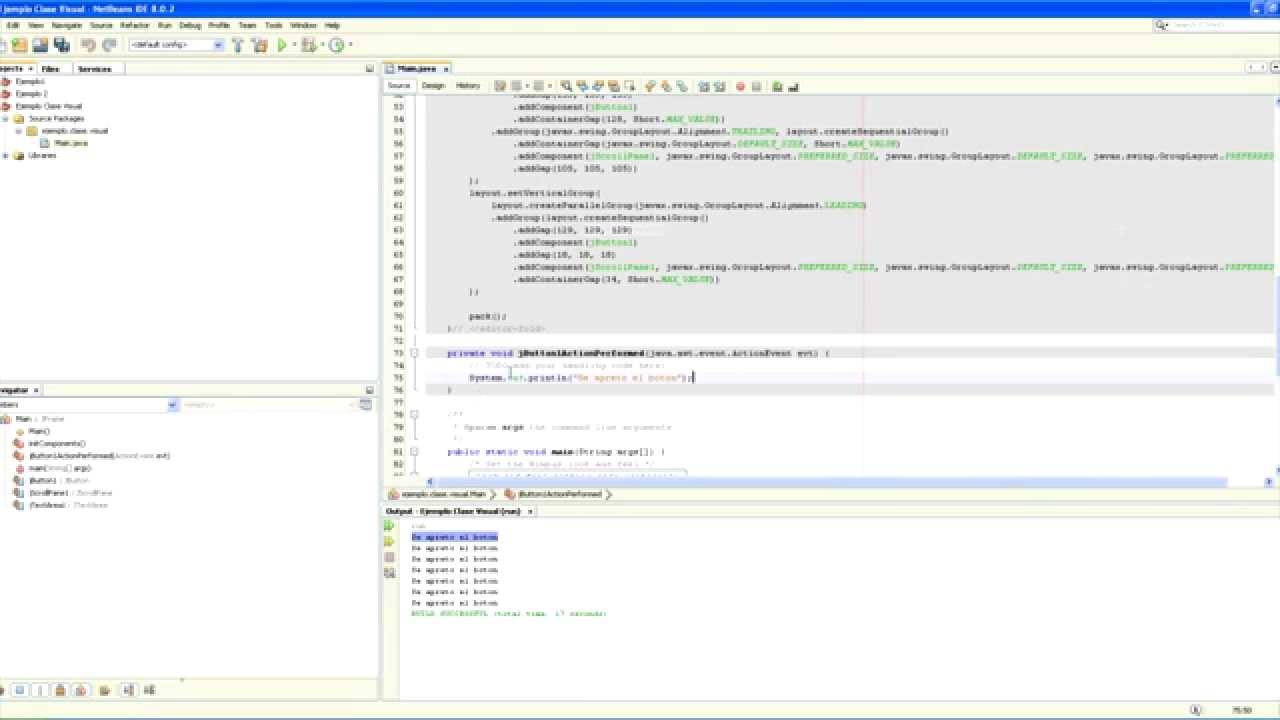The height and width of the screenshot is (720, 1280).
Task: Toggle Show Inherited Members in Navigator
Action: [3, 690]
